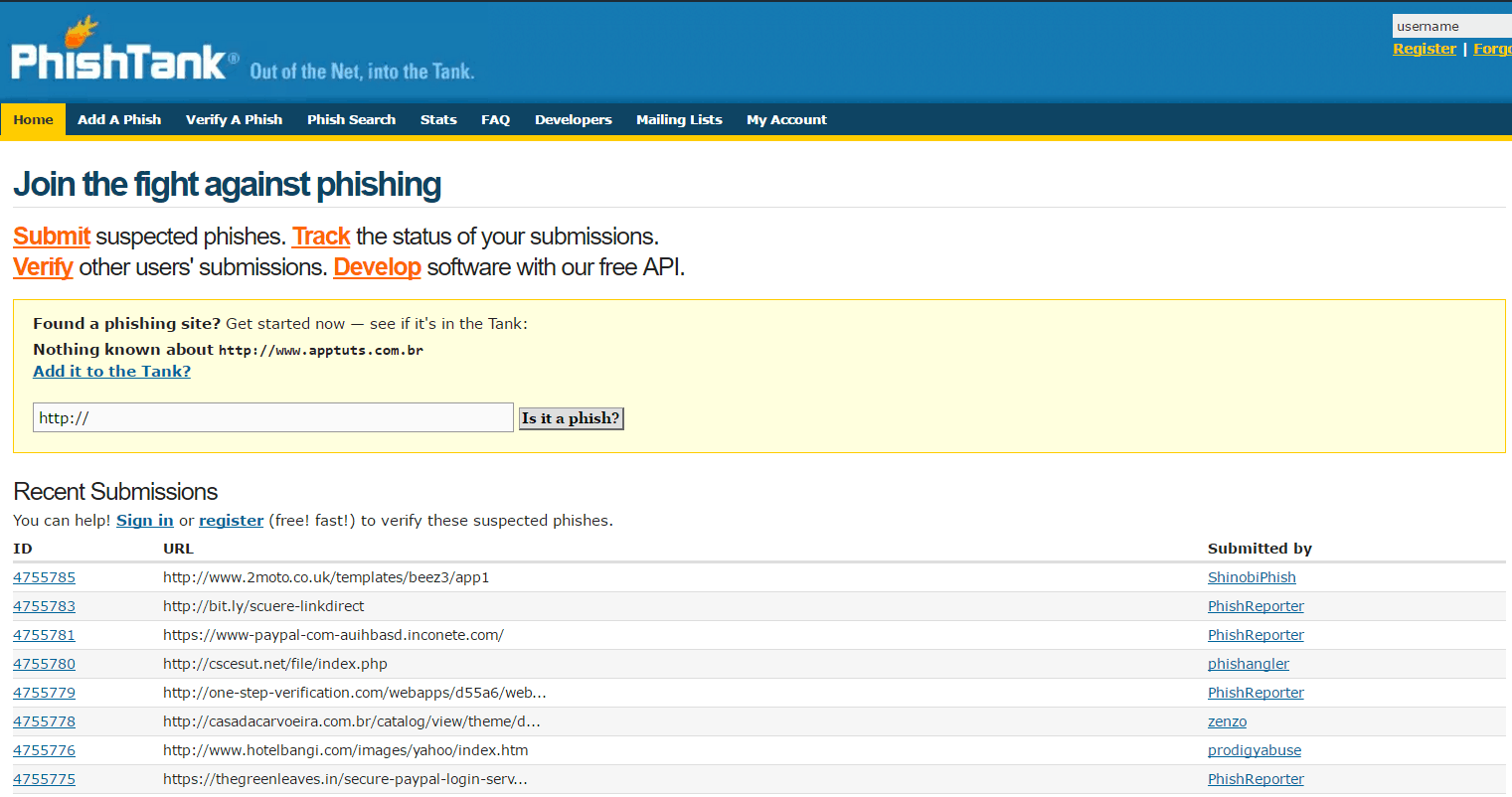The width and height of the screenshot is (1512, 797).
Task: Go to Developers section
Action: pyautogui.click(x=574, y=119)
